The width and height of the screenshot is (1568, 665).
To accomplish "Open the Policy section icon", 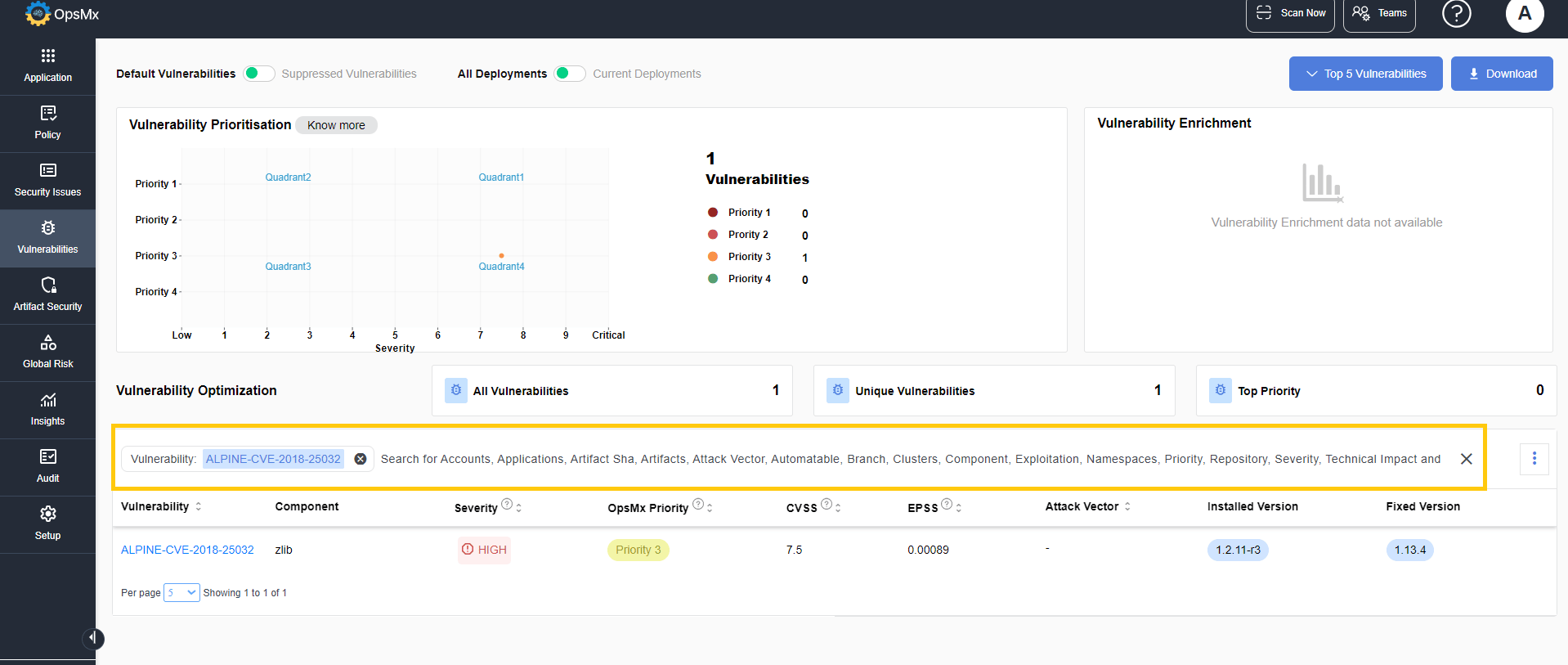I will [47, 113].
